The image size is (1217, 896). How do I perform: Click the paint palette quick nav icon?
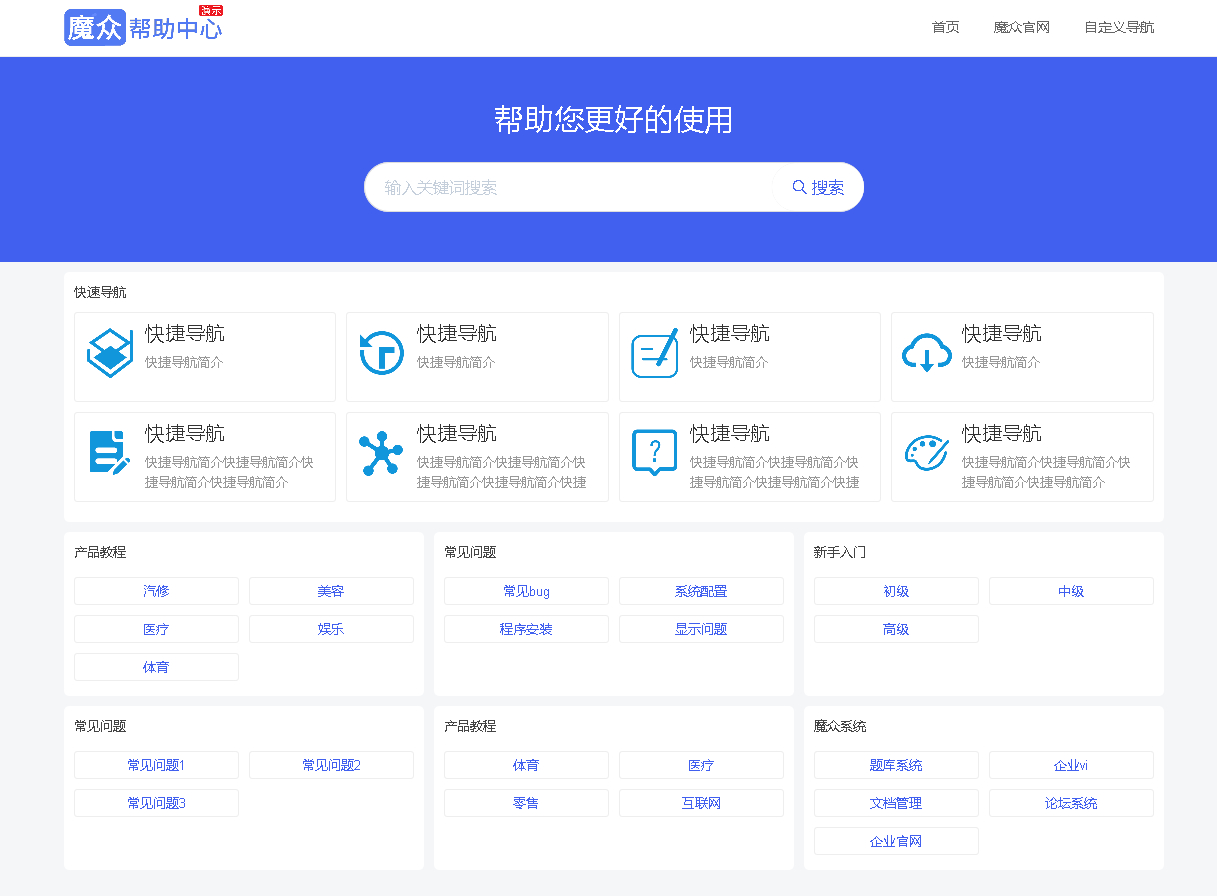[x=926, y=453]
